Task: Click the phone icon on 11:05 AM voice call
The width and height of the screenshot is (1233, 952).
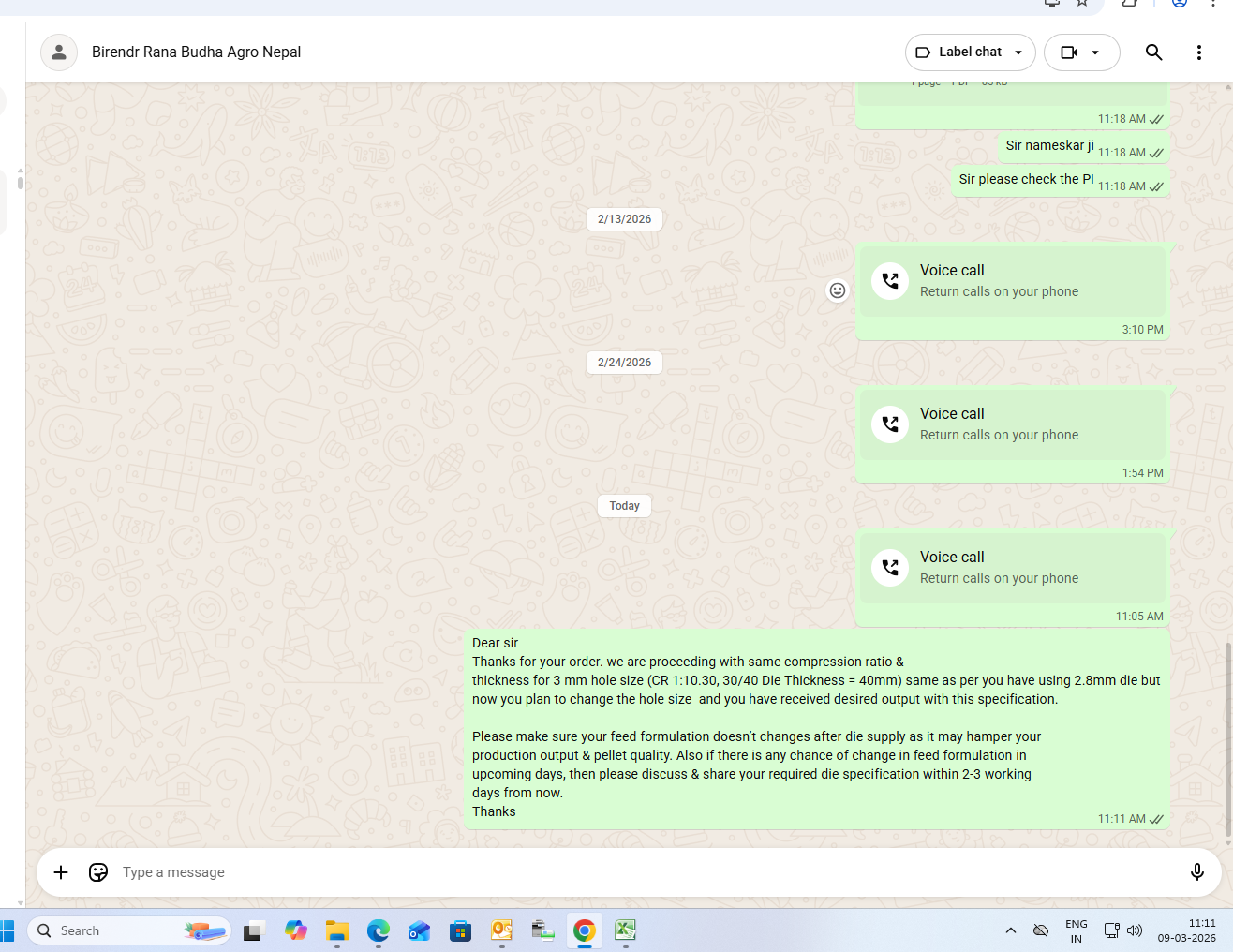Action: coord(890,568)
